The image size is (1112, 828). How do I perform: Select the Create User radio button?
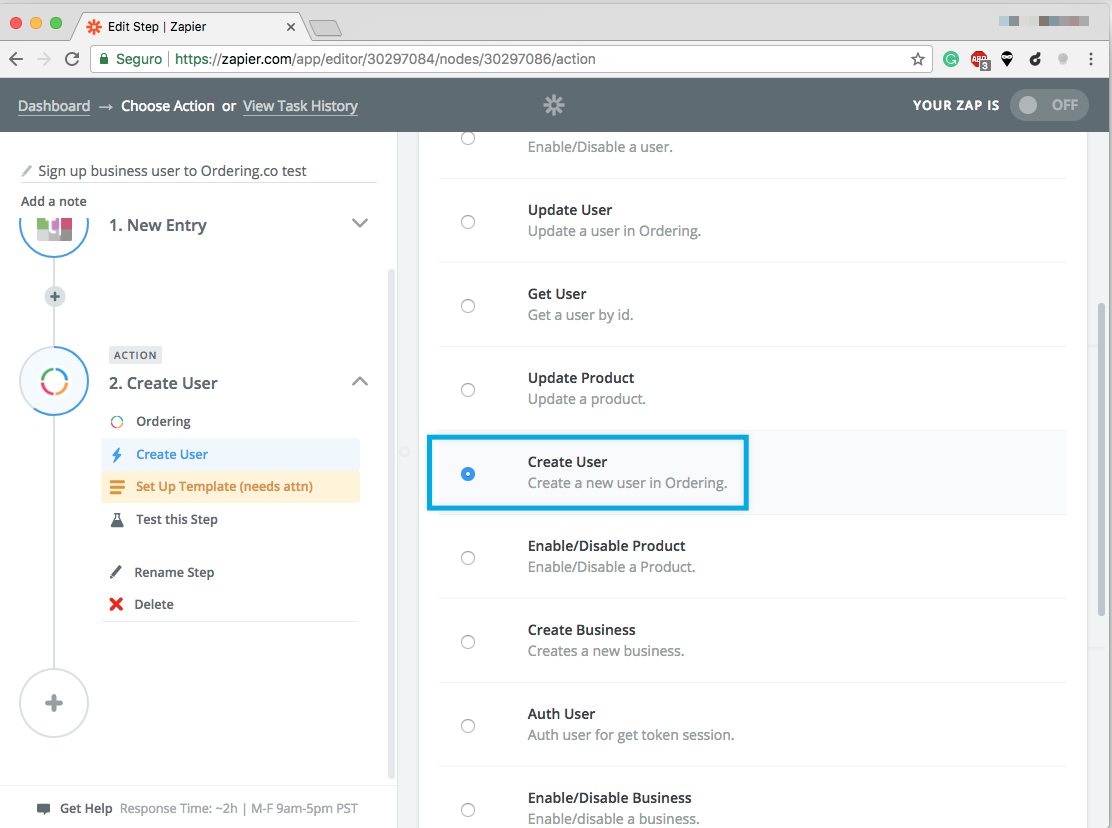468,474
